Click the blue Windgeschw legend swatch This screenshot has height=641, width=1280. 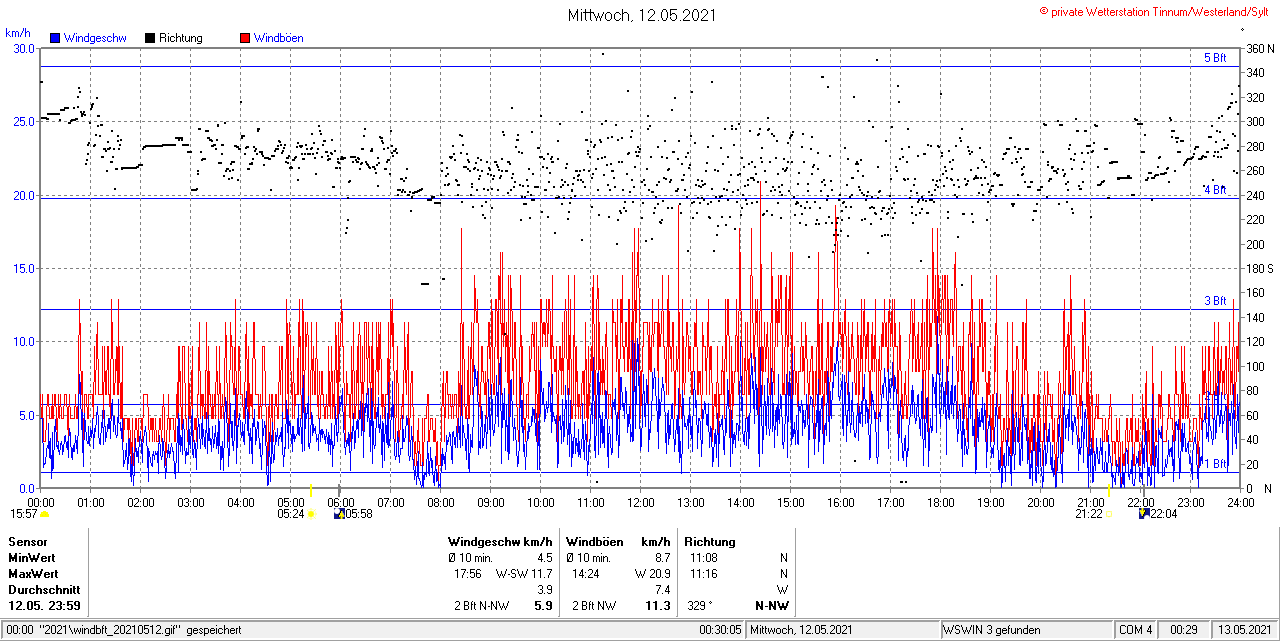[x=56, y=38]
